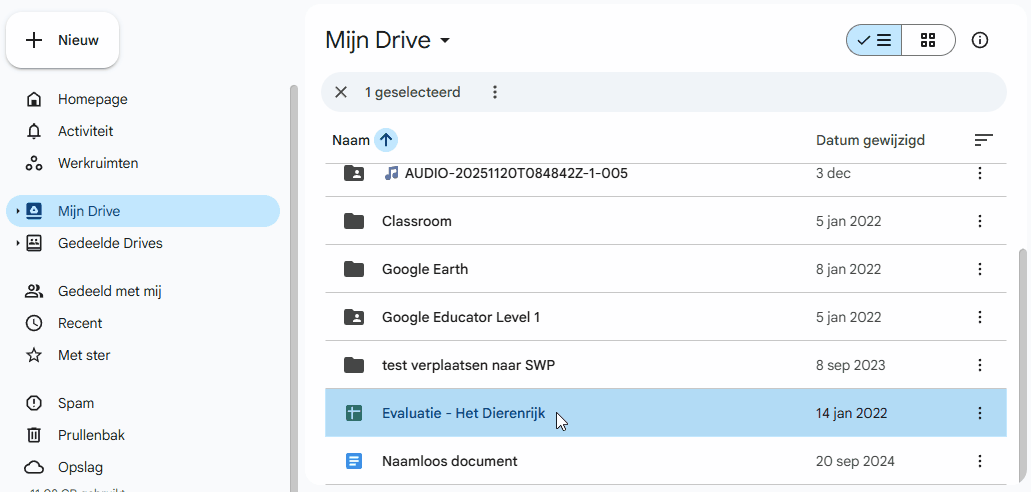Open the info details panel icon
This screenshot has height=492, width=1031.
coord(980,40)
